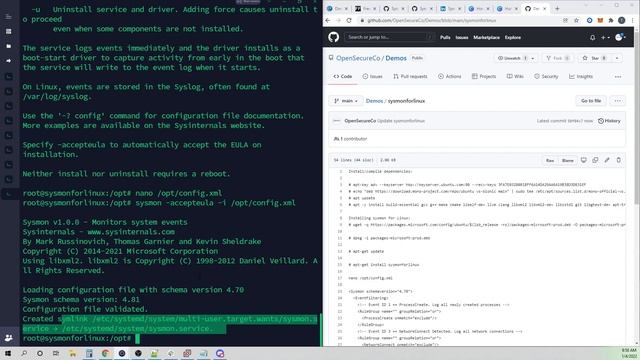Open the Windows Start menu
The image size is (640, 360).
coord(7,353)
